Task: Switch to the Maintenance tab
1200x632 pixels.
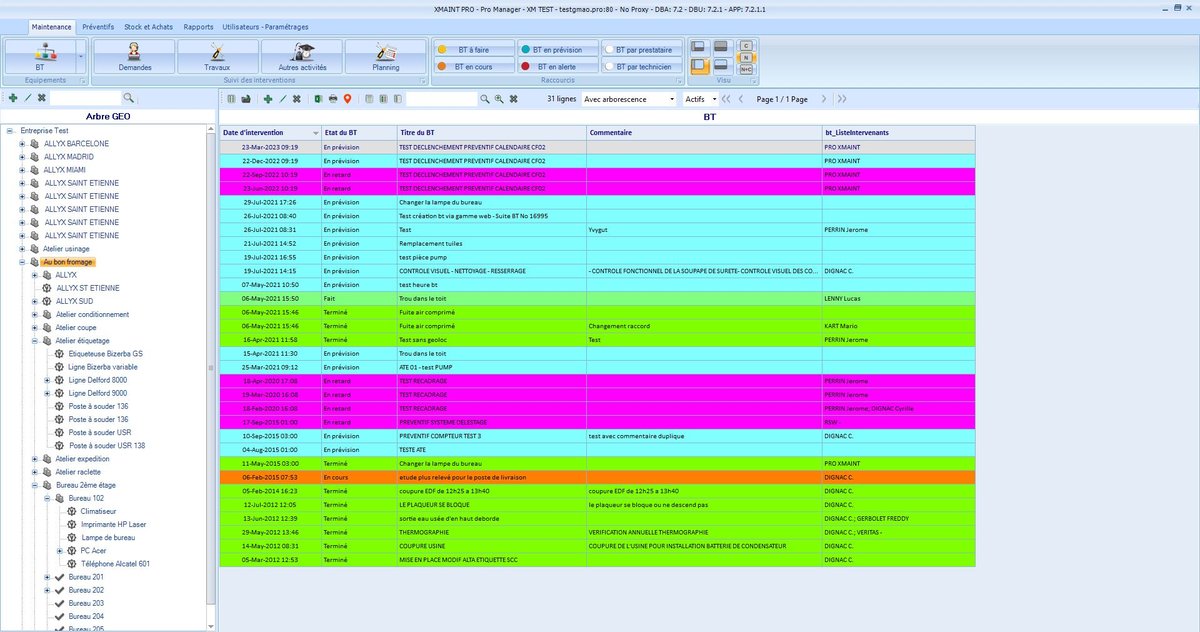Action: 51,27
